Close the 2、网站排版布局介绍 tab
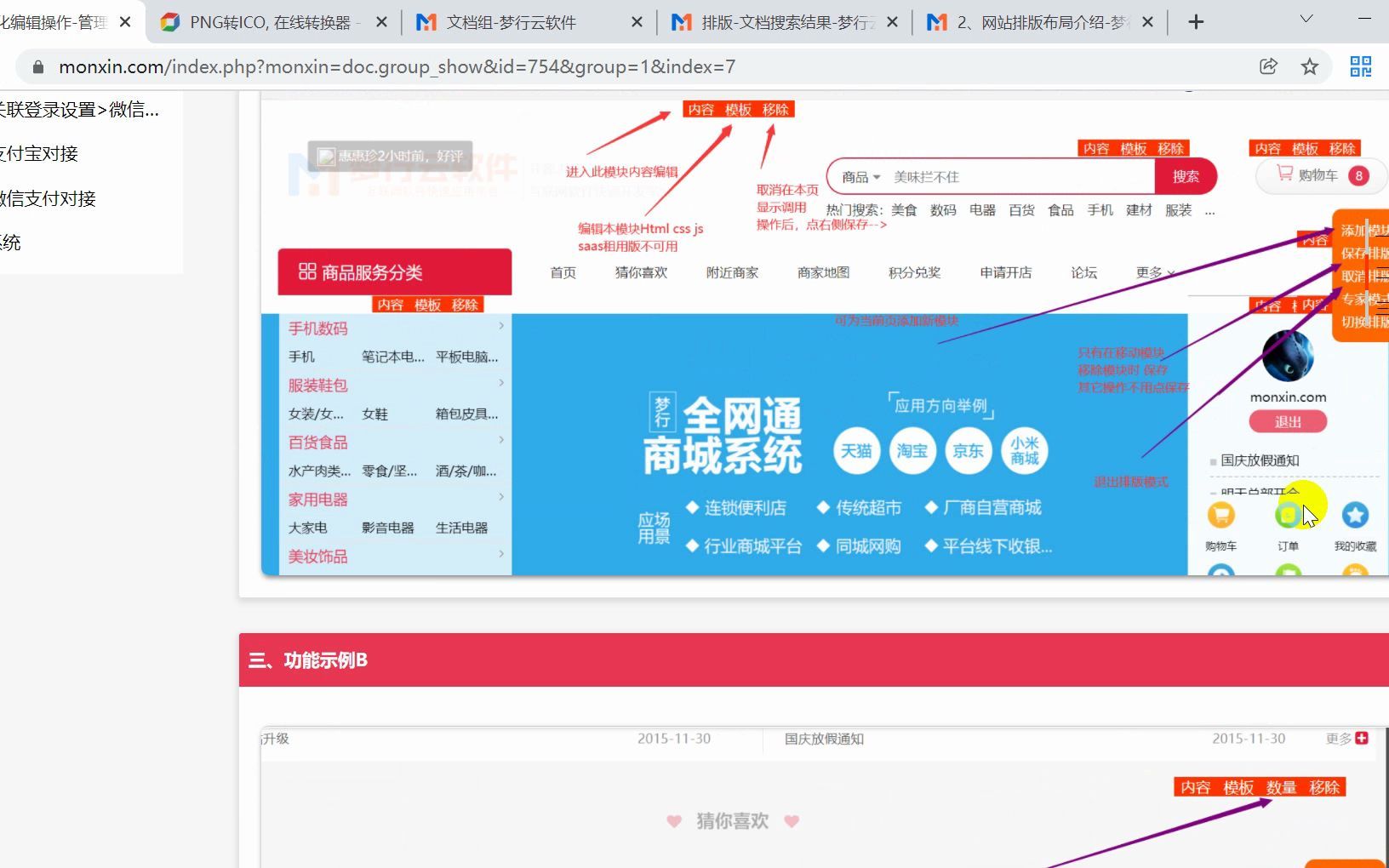Image resolution: width=1389 pixels, height=868 pixels. coord(1147,22)
